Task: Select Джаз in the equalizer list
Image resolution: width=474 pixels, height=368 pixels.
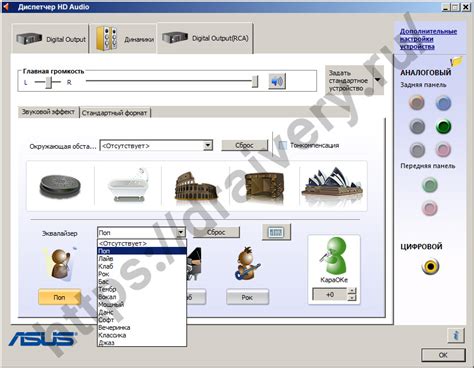Action: (142, 342)
